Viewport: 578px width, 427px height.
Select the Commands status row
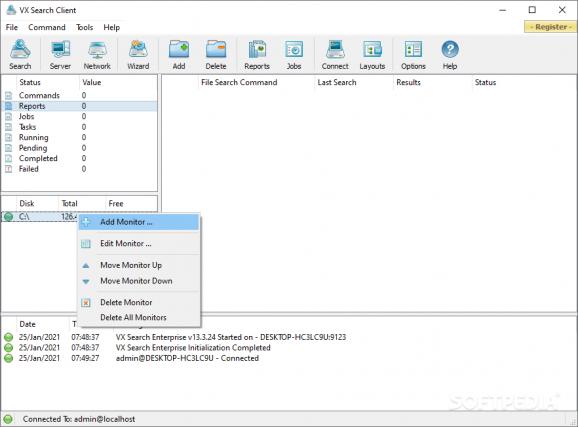79,96
